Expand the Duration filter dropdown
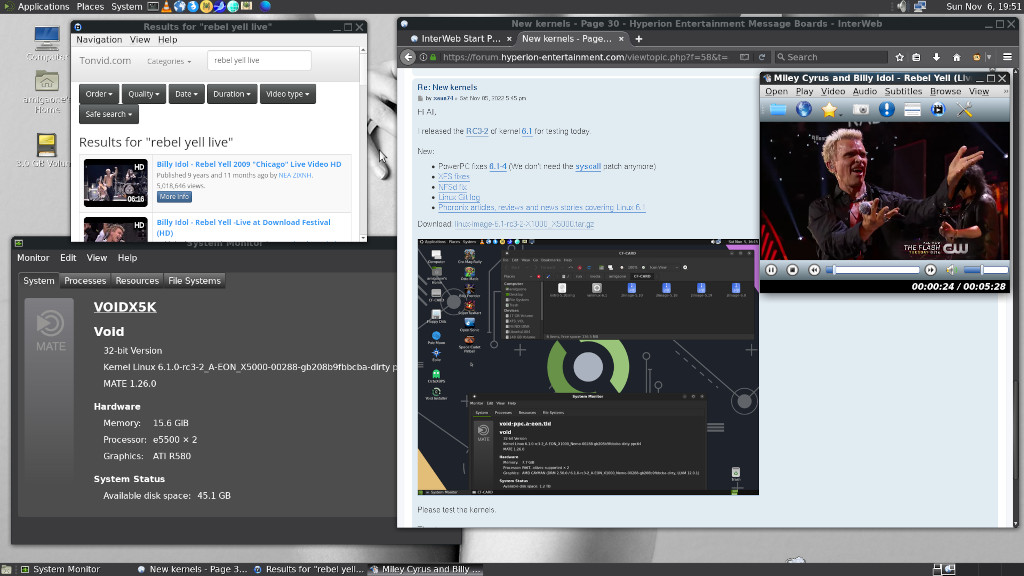The image size is (1024, 576). pos(232,94)
